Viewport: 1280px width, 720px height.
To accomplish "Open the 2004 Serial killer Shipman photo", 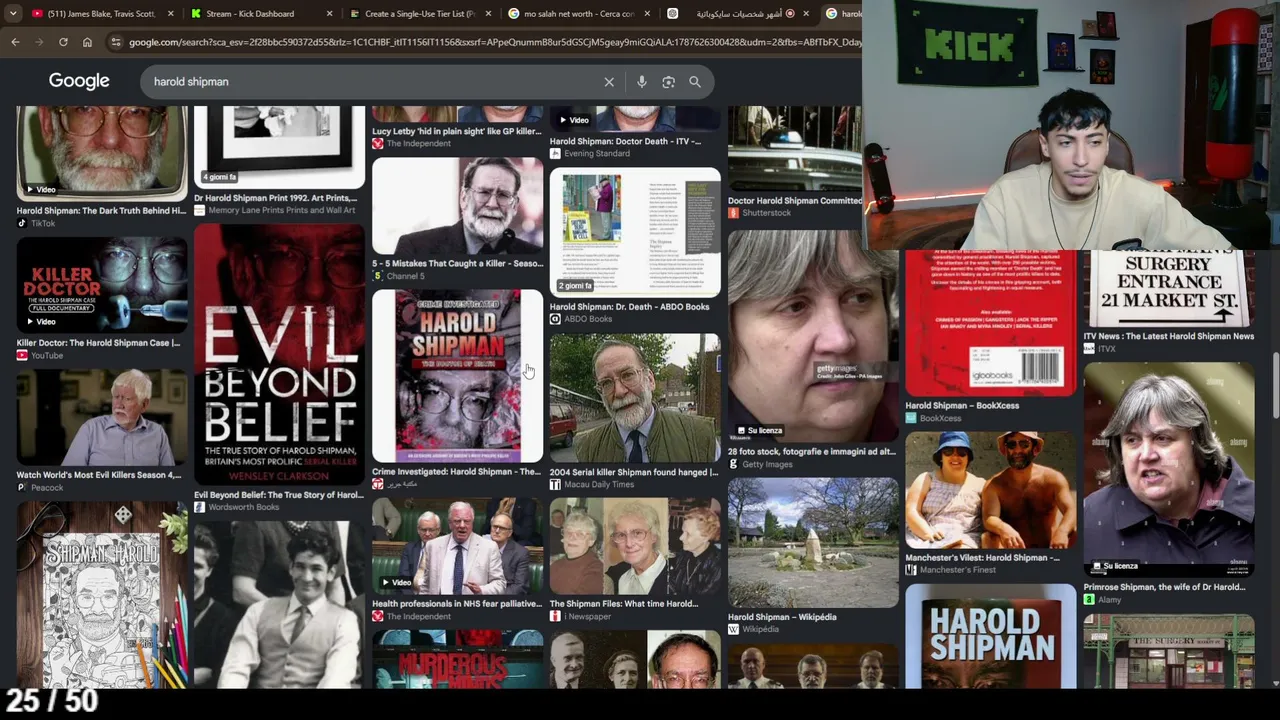I will pyautogui.click(x=635, y=398).
